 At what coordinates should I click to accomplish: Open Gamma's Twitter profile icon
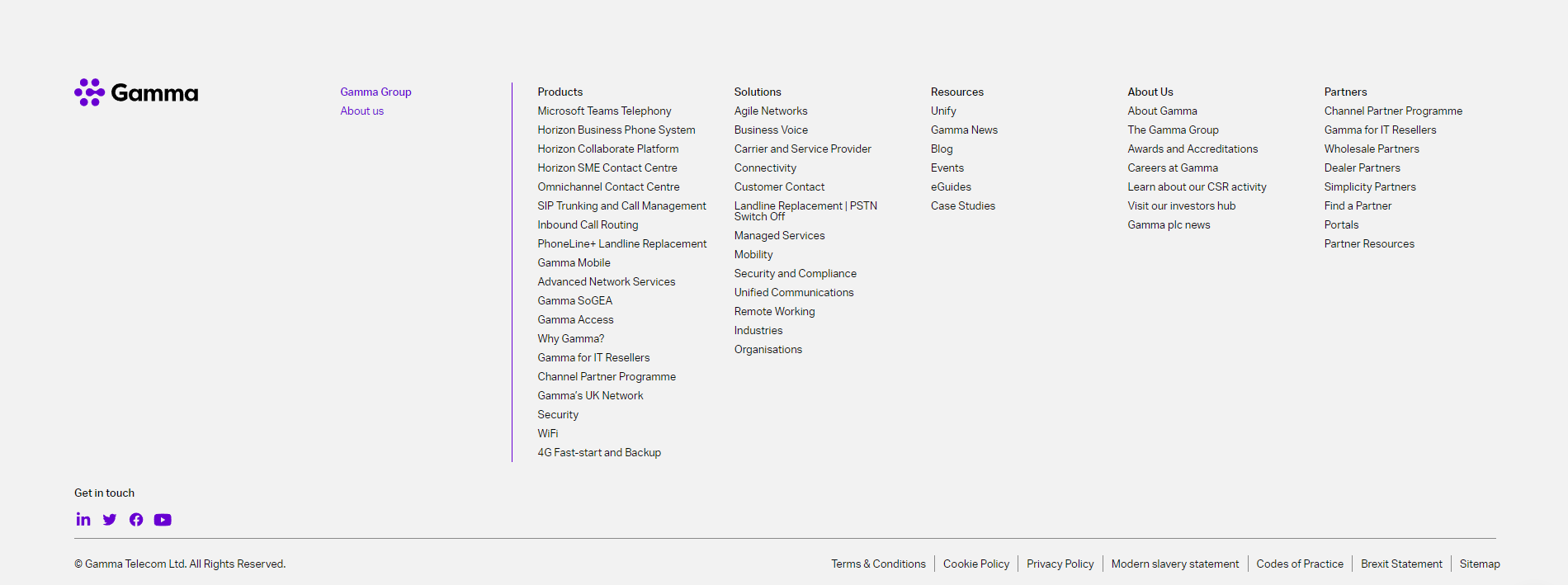tap(110, 519)
